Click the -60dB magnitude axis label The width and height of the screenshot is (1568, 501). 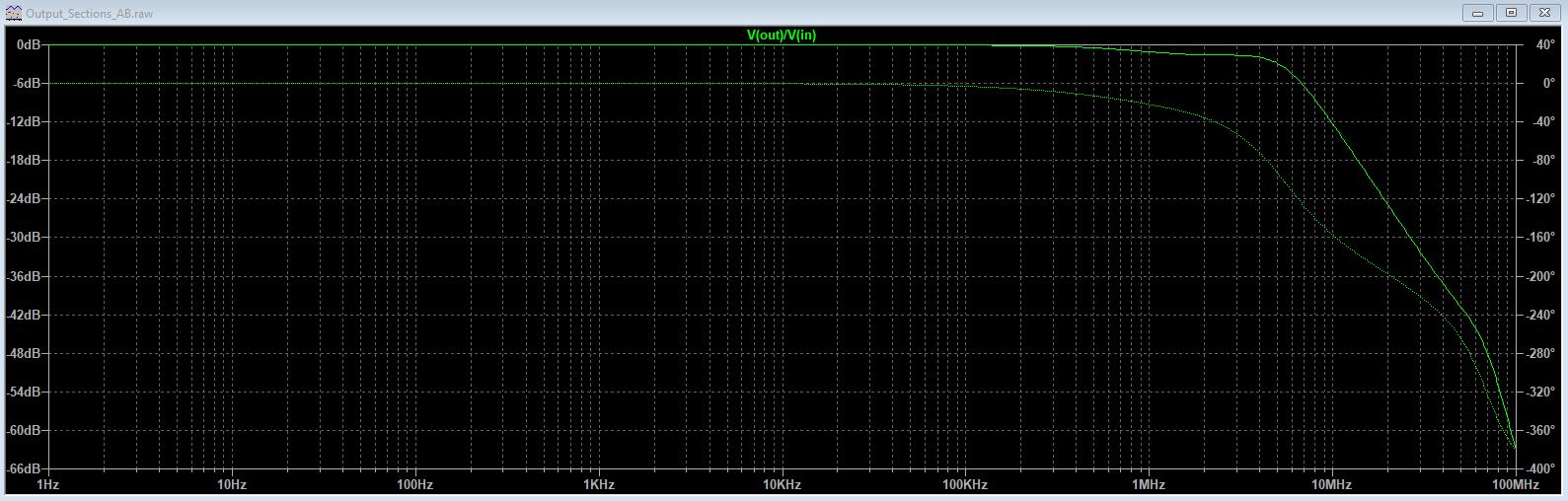[23, 431]
